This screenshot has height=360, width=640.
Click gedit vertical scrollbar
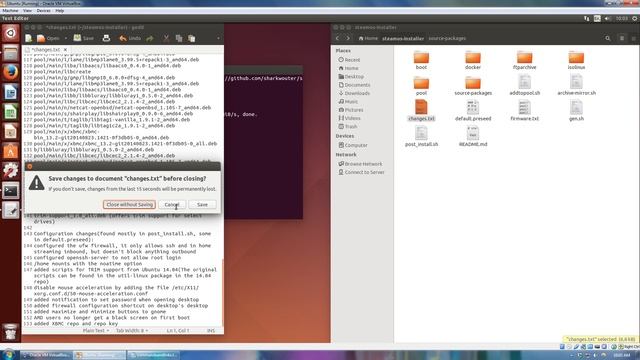[x=222, y=292]
